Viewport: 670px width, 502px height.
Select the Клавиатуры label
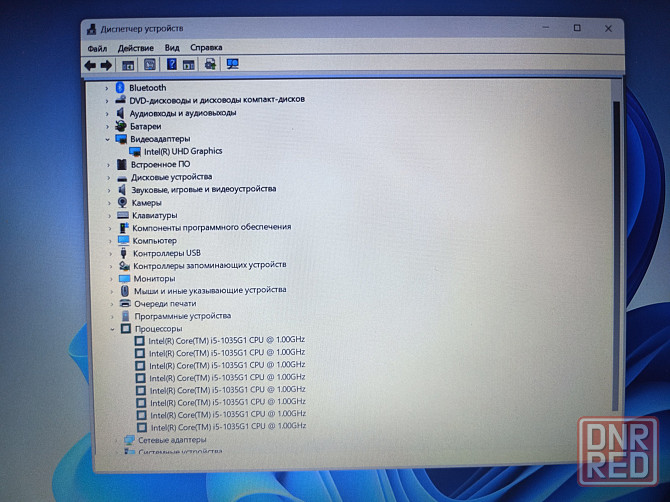154,216
